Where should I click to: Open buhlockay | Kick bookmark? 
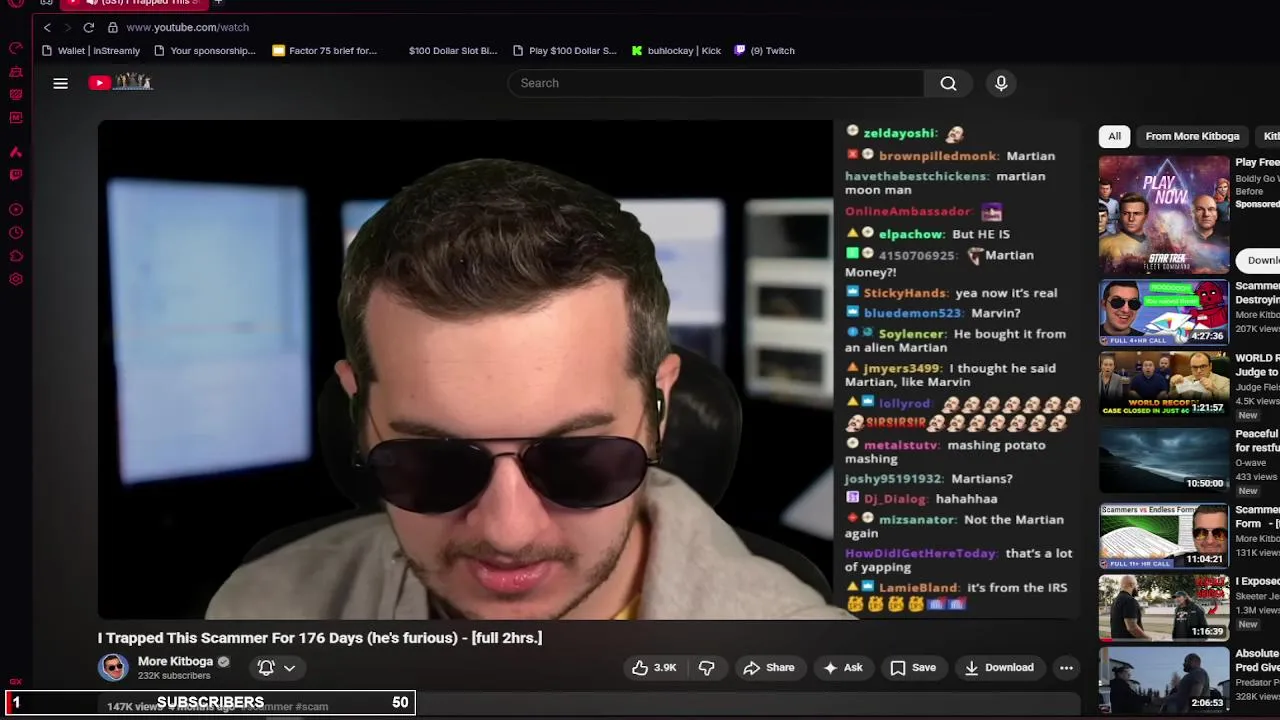(676, 50)
